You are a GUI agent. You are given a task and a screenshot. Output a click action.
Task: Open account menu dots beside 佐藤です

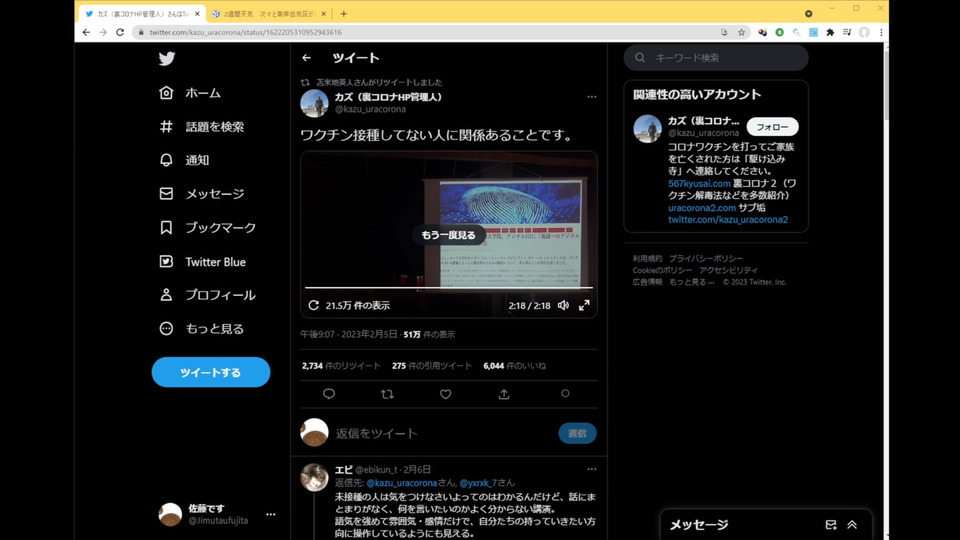click(271, 514)
